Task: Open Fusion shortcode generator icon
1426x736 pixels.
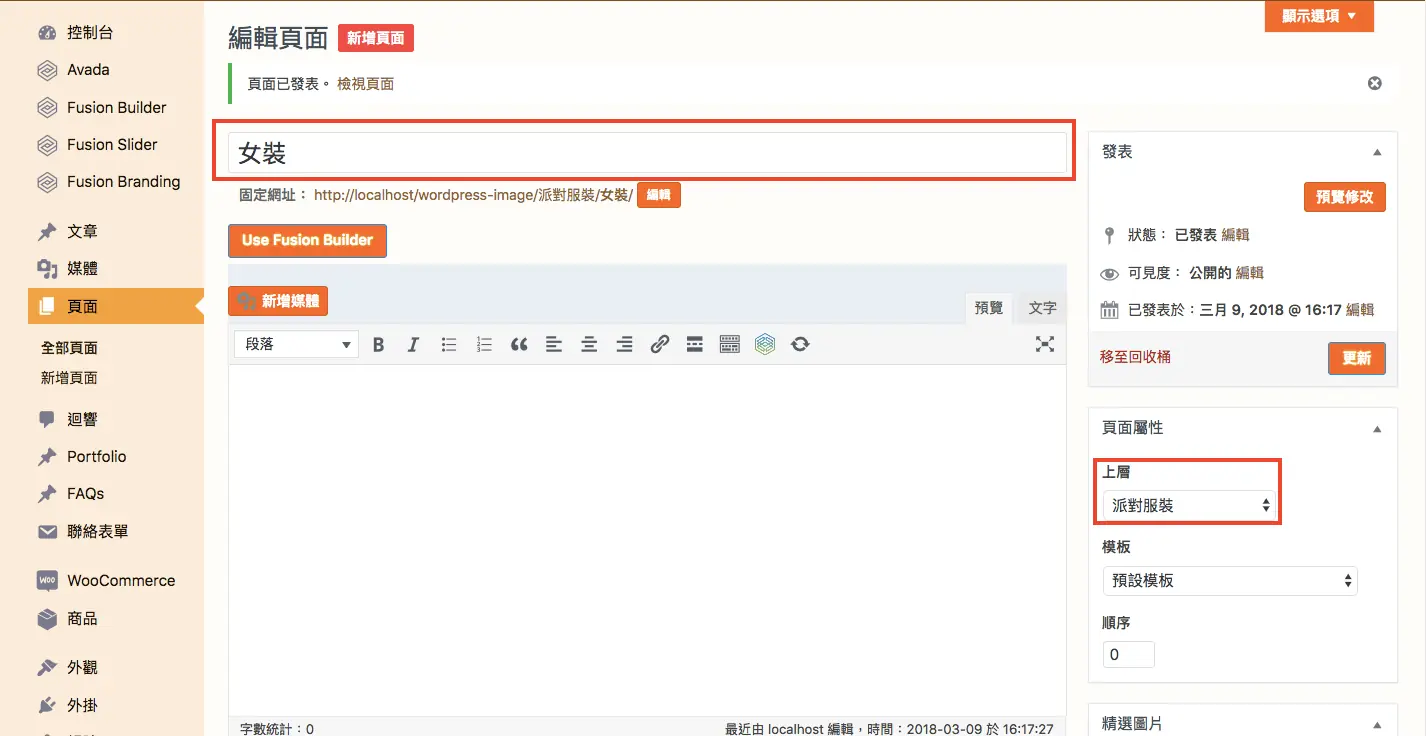Action: click(765, 344)
